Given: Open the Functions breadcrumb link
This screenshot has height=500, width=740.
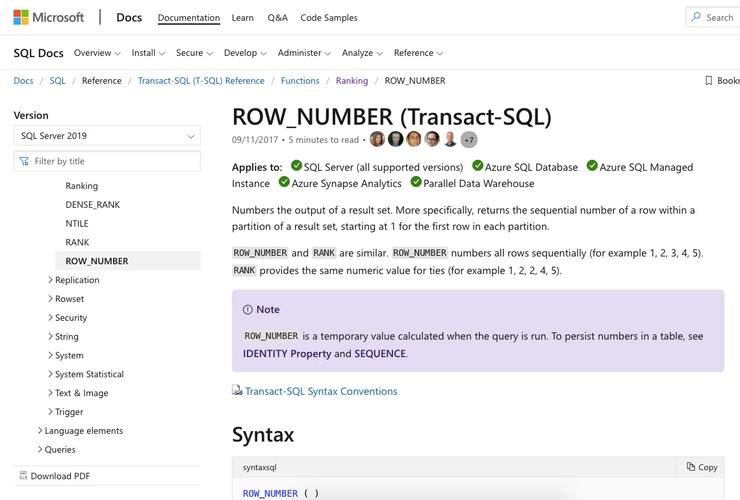Looking at the screenshot, I should click(x=300, y=81).
